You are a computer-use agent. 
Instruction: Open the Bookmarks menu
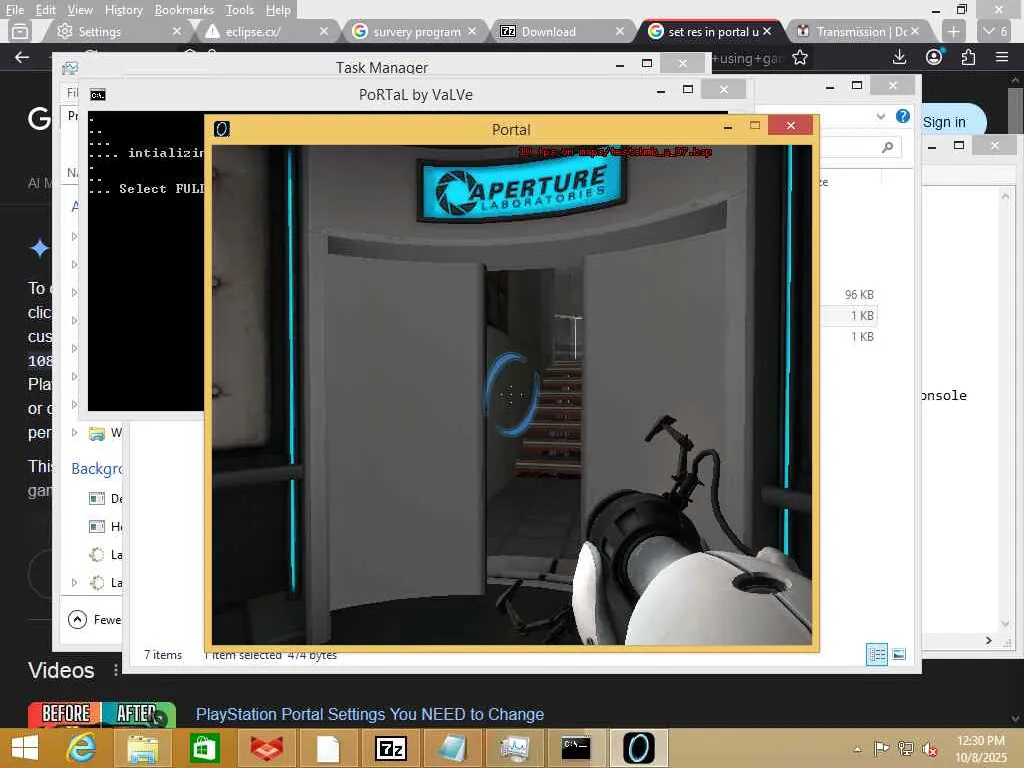(184, 10)
